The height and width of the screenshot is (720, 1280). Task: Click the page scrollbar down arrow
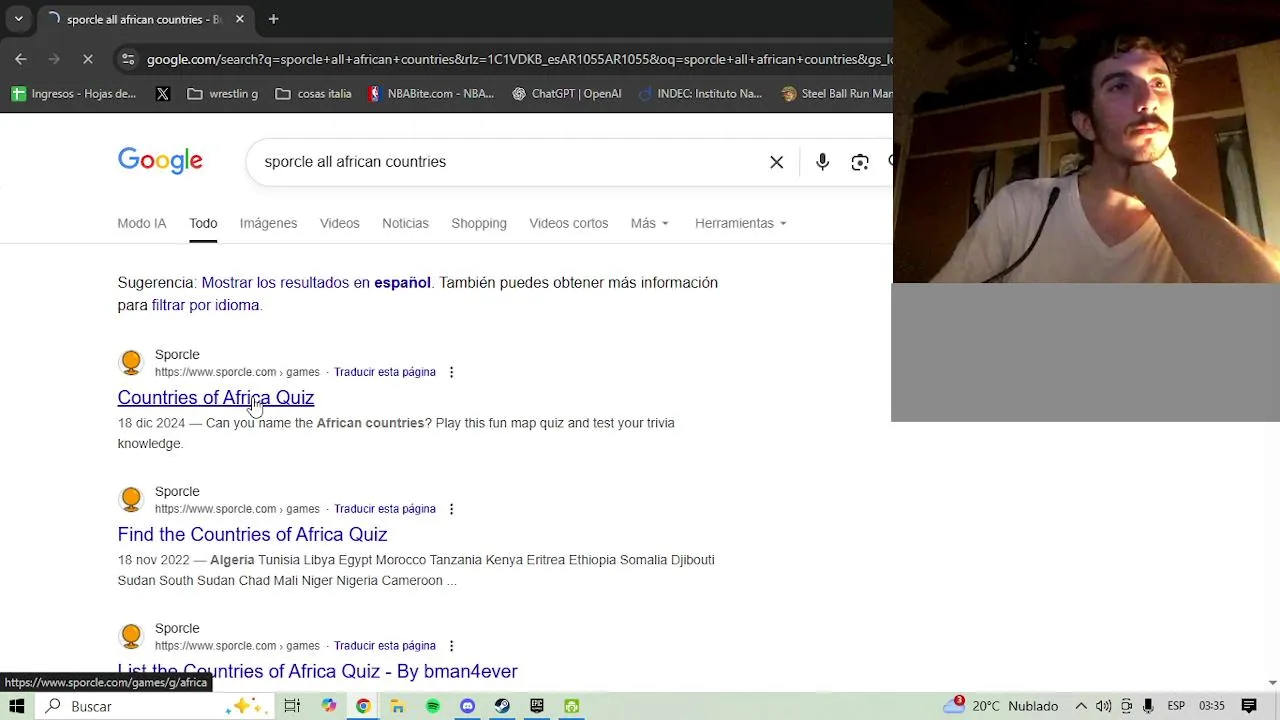click(1272, 683)
